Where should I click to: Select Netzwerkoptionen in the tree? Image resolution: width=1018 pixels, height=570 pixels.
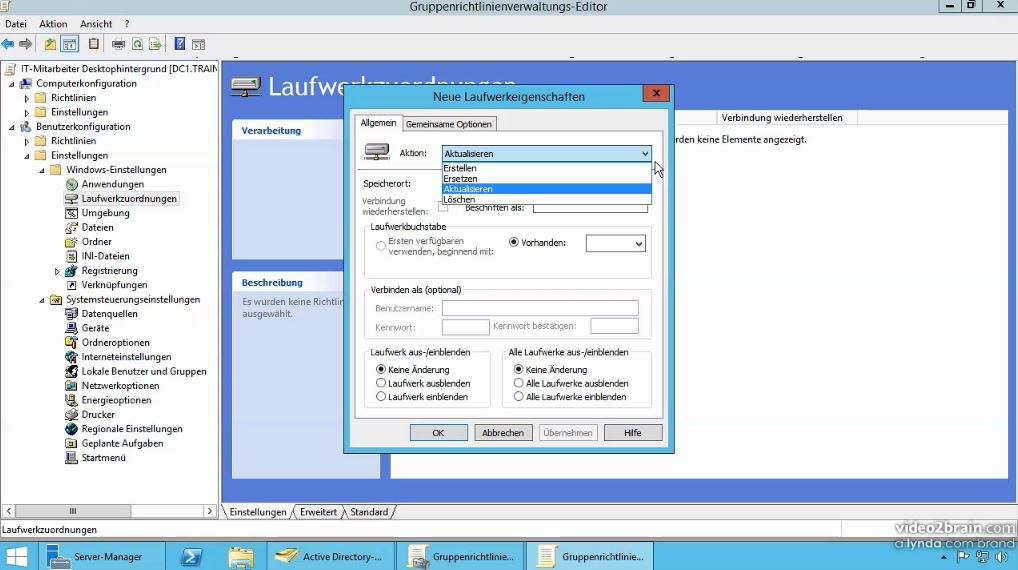coord(120,386)
